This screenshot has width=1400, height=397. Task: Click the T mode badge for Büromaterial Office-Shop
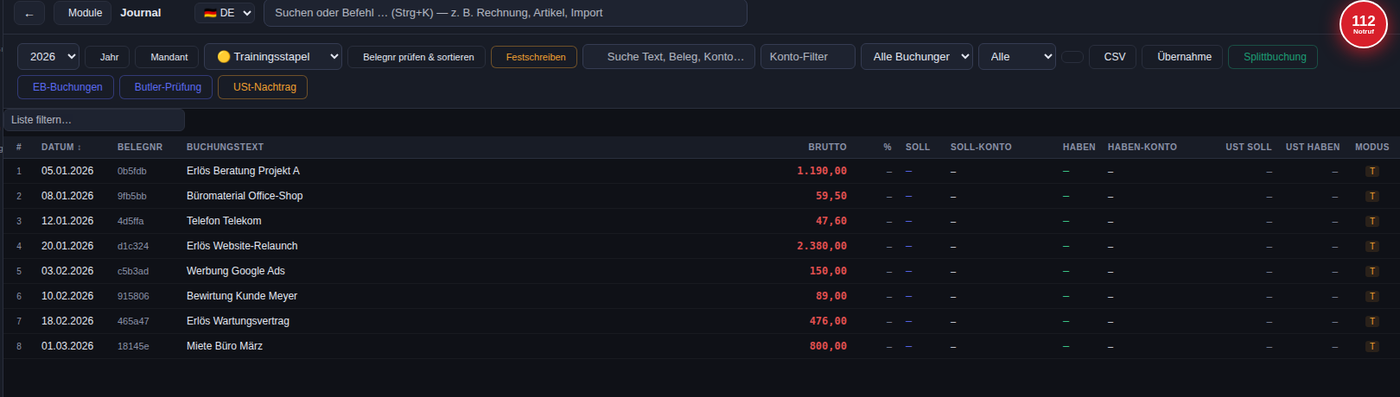point(1372,196)
